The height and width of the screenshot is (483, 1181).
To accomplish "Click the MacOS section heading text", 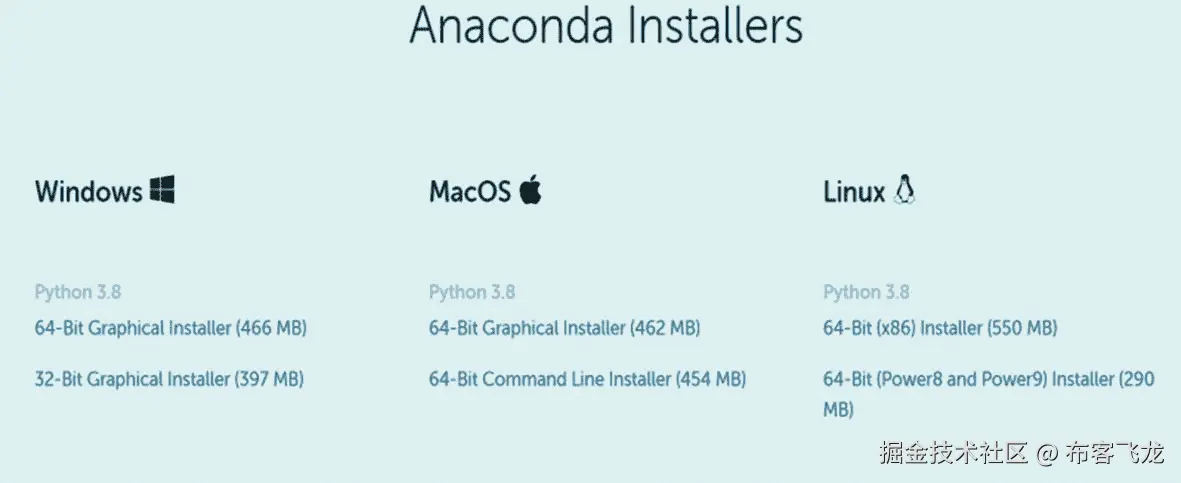I will 470,191.
